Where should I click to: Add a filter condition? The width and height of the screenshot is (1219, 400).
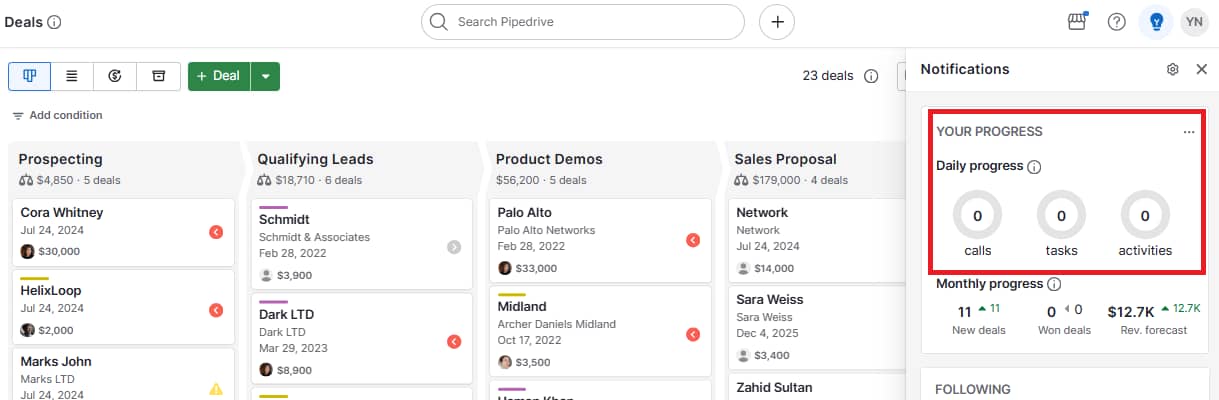click(57, 116)
